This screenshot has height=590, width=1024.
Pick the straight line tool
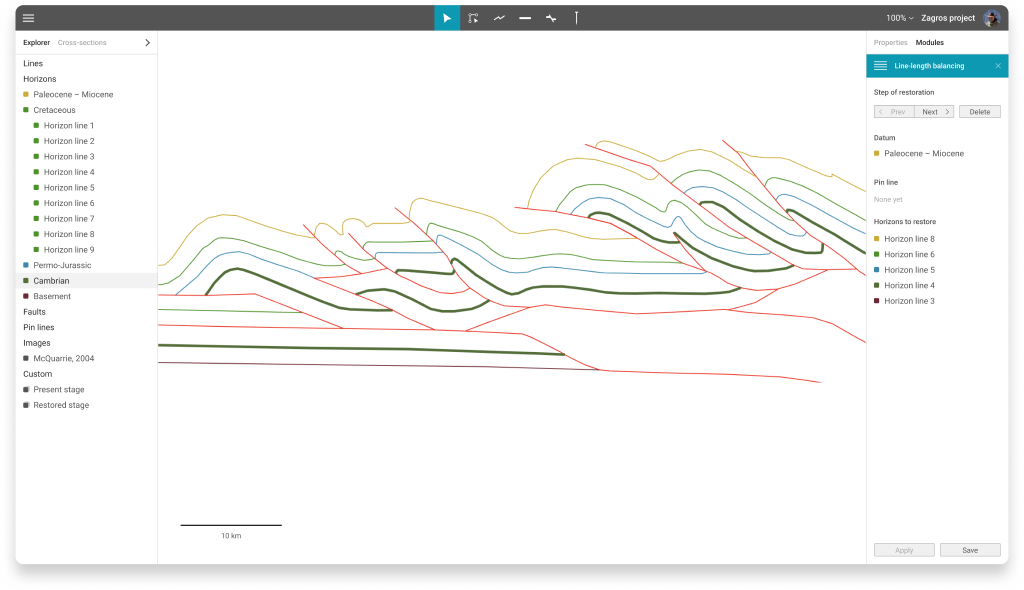pos(525,18)
